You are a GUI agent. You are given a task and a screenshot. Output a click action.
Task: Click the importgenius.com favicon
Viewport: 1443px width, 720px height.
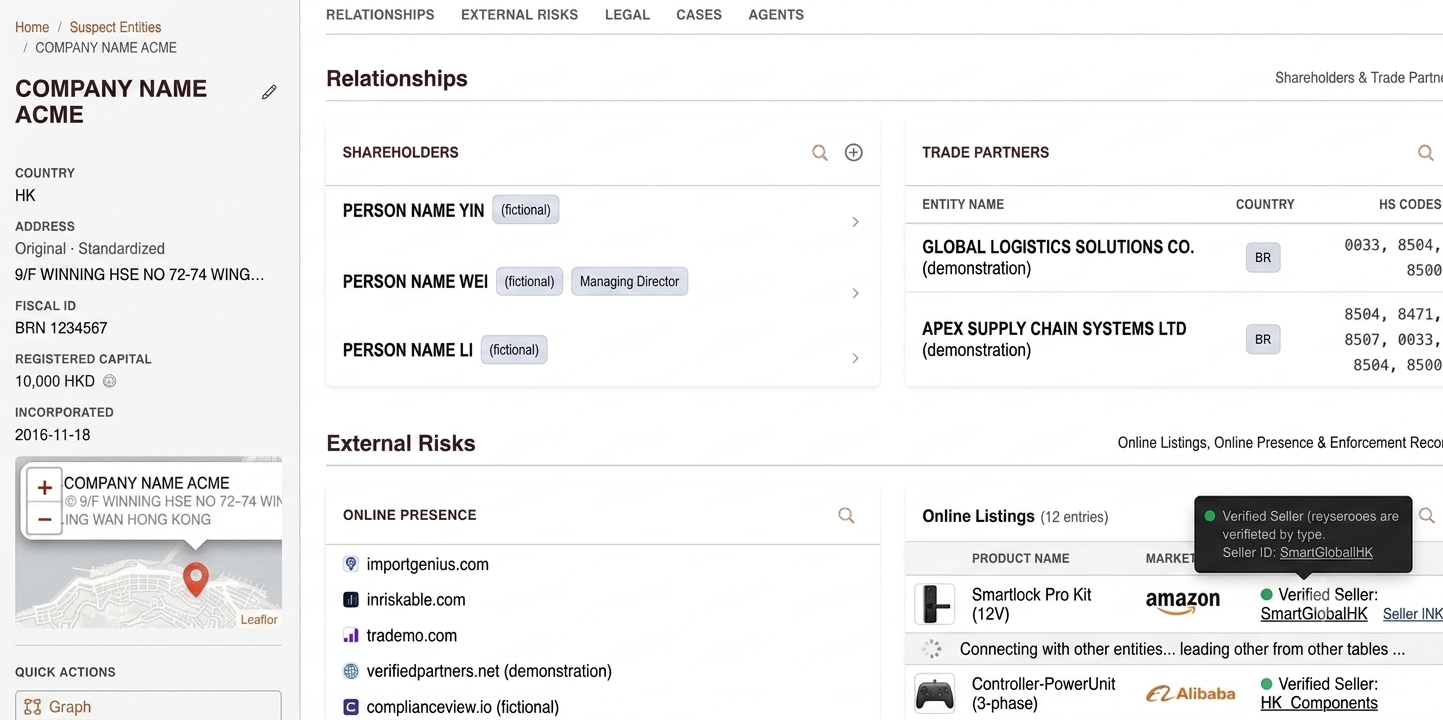[x=351, y=564]
